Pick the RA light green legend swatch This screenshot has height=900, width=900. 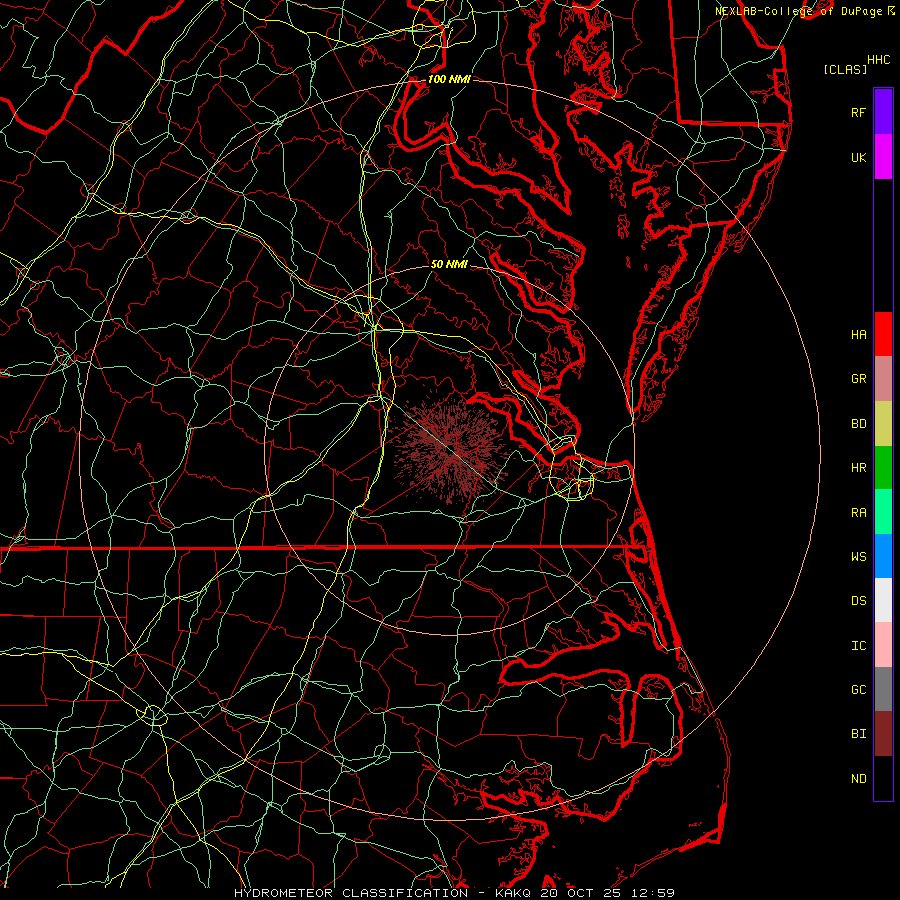pyautogui.click(x=883, y=512)
